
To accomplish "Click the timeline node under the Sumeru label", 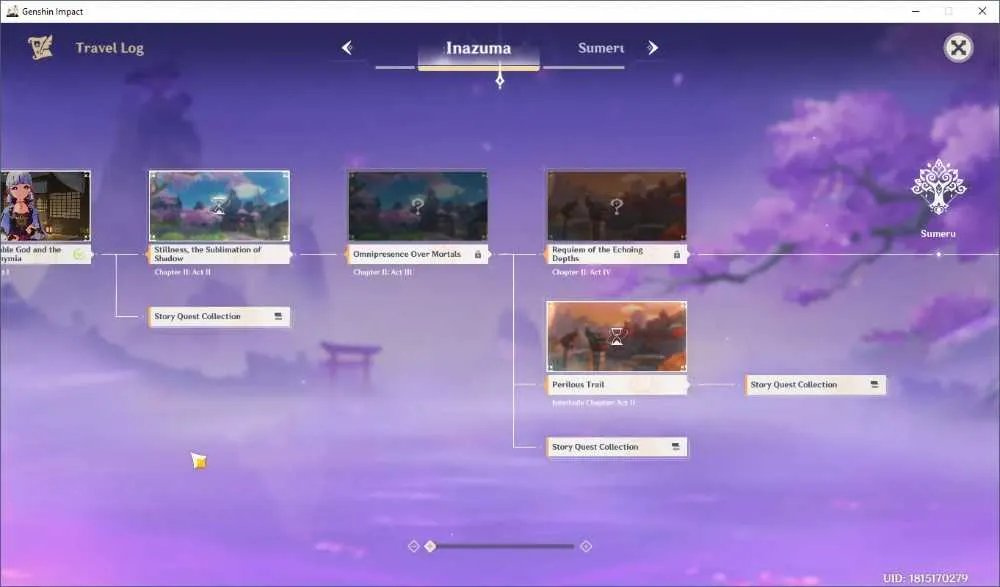I will coord(939,255).
